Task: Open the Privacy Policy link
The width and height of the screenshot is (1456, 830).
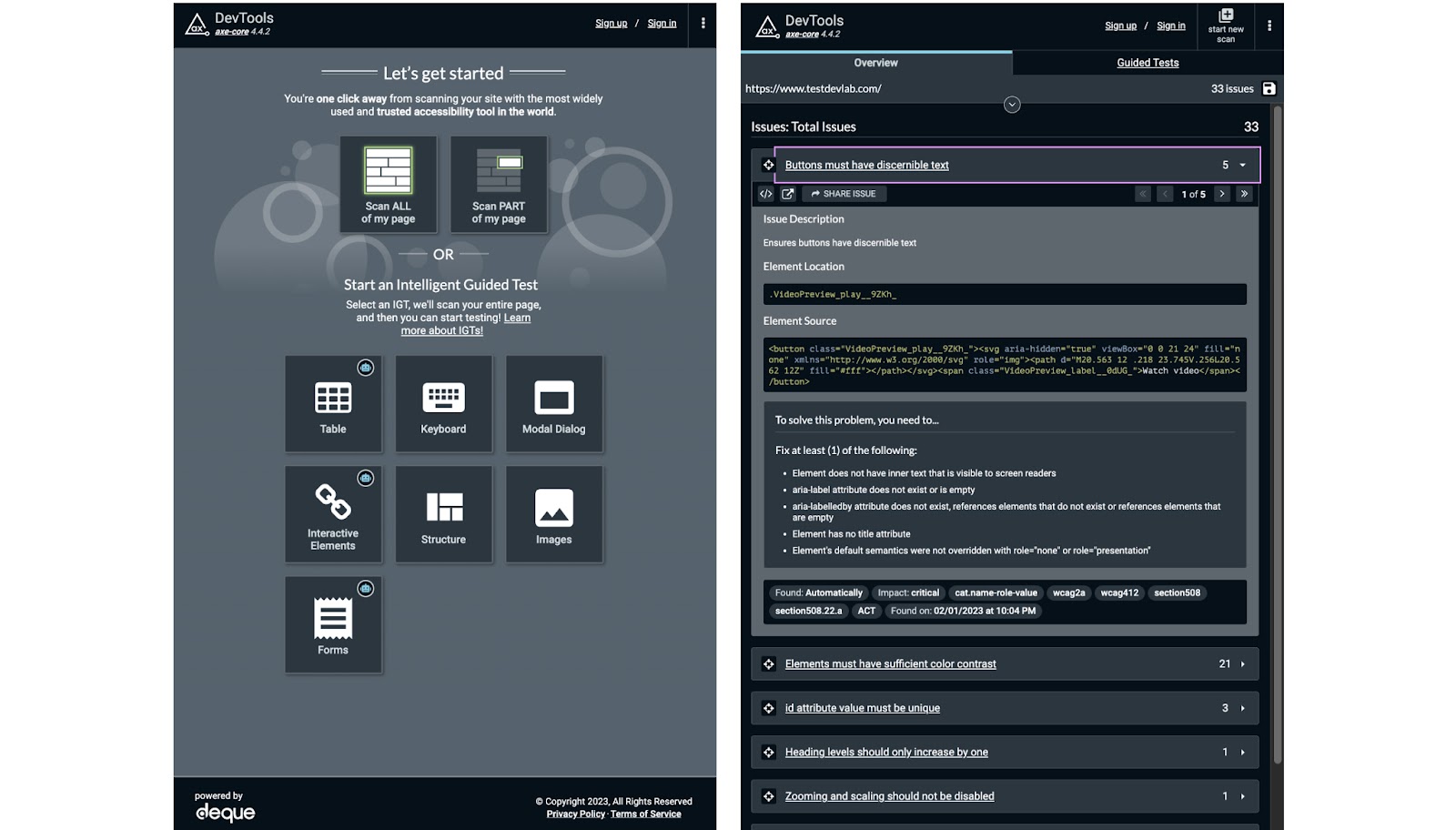Action: tap(576, 815)
